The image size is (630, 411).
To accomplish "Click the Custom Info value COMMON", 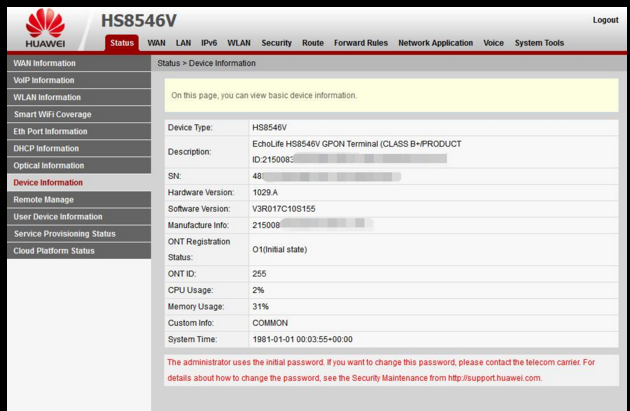I will [270, 323].
